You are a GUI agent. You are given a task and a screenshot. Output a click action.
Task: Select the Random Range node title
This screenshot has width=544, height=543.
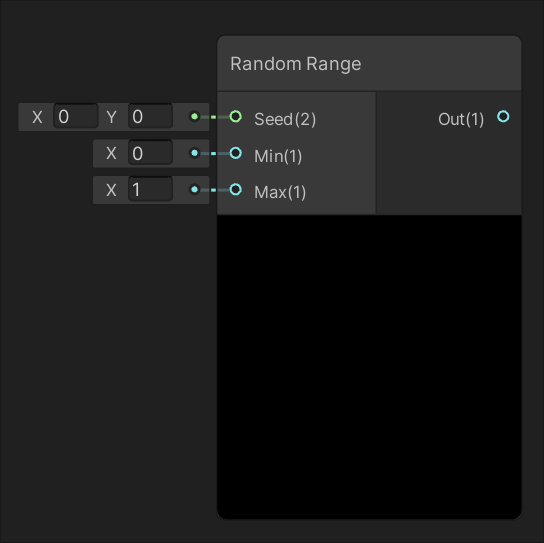click(x=296, y=64)
